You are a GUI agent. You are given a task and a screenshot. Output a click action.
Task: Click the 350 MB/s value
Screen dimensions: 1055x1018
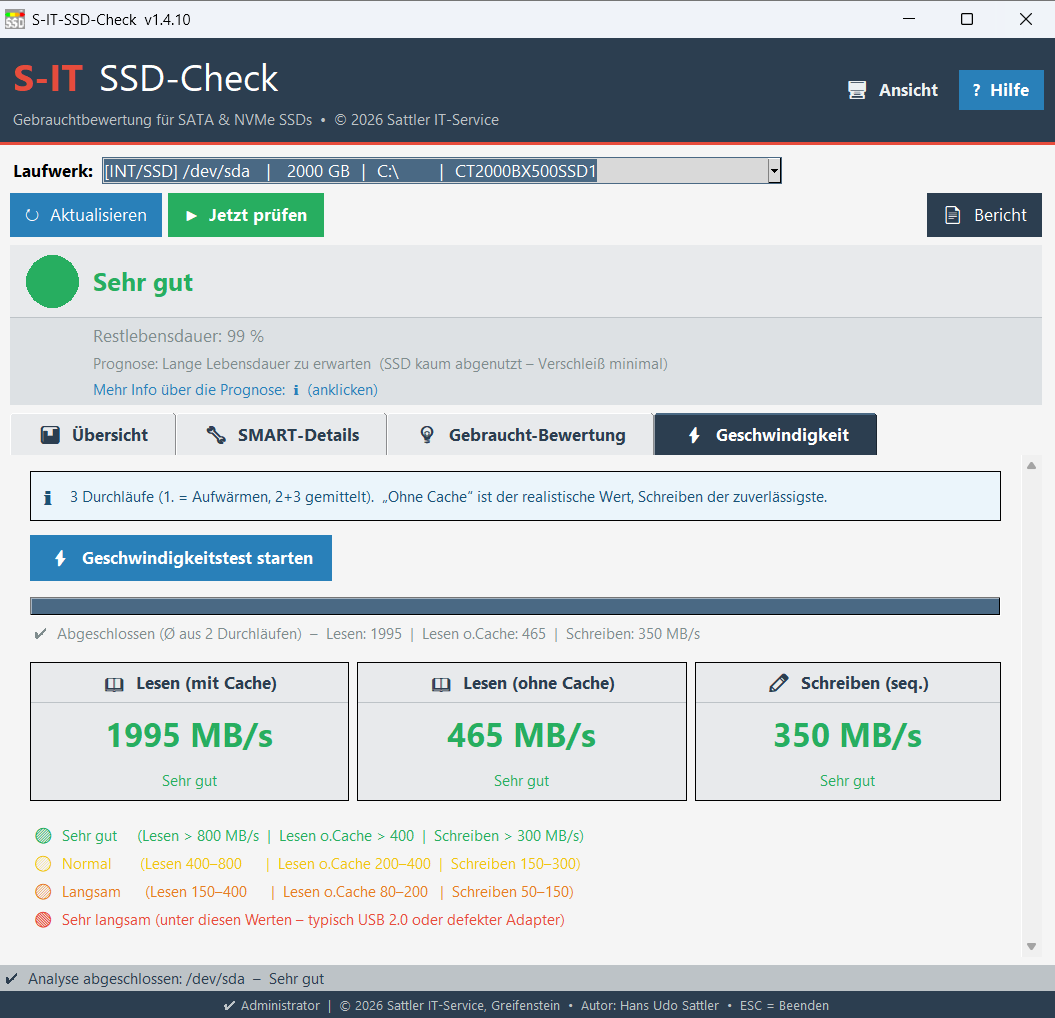coord(848,735)
